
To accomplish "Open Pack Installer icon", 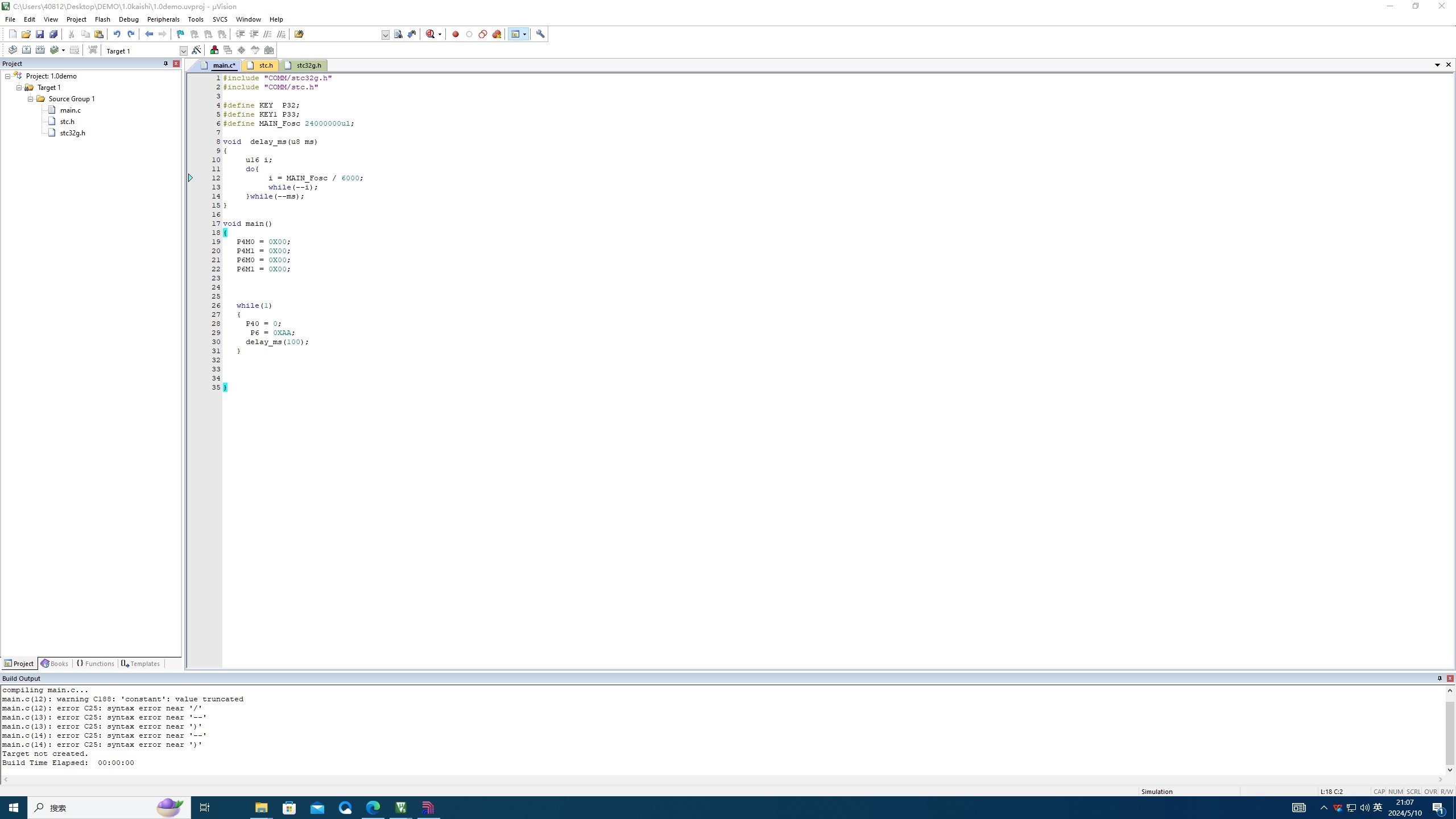I will click(269, 50).
